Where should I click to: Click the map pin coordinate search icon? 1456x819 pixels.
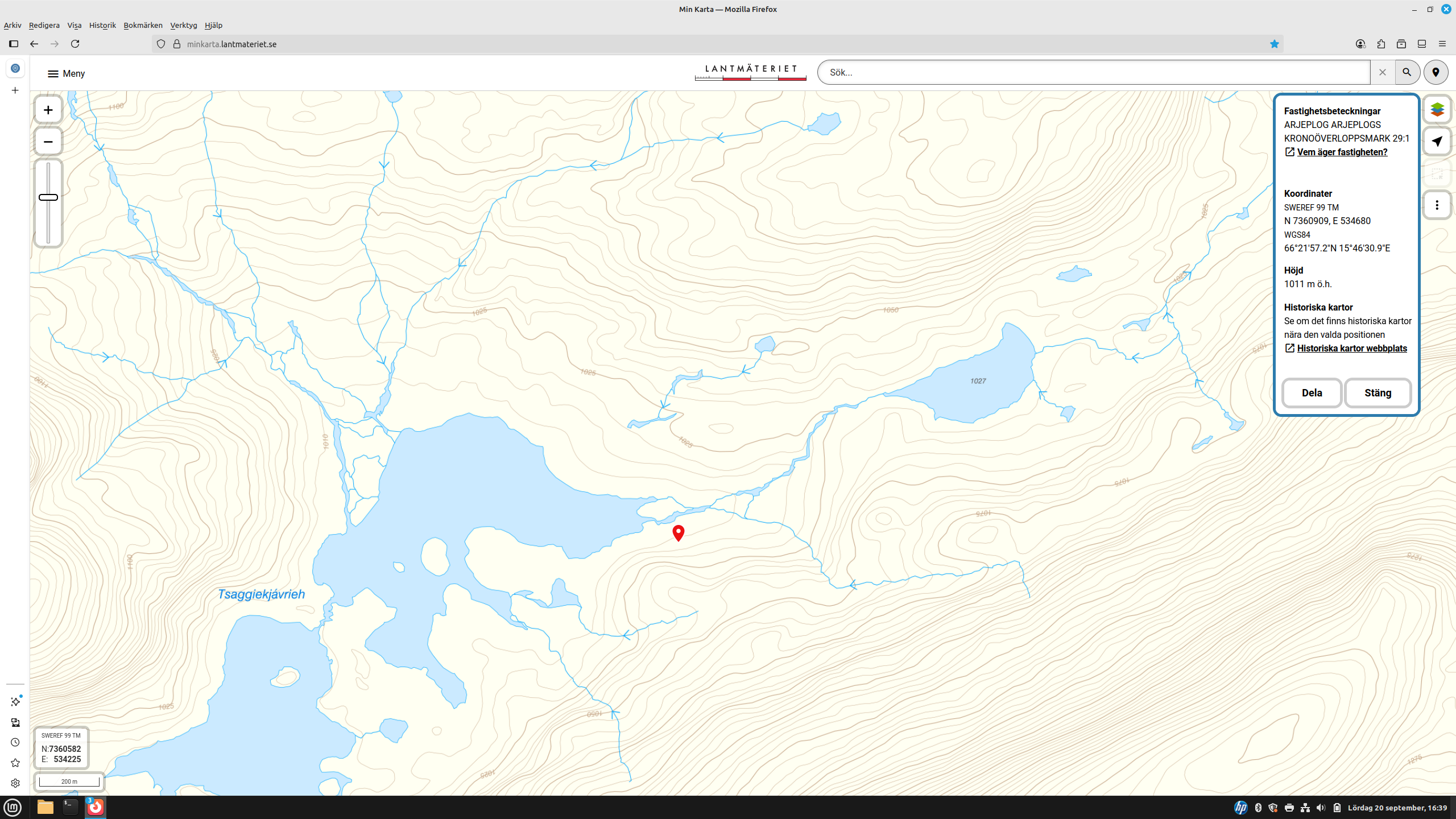[1436, 73]
